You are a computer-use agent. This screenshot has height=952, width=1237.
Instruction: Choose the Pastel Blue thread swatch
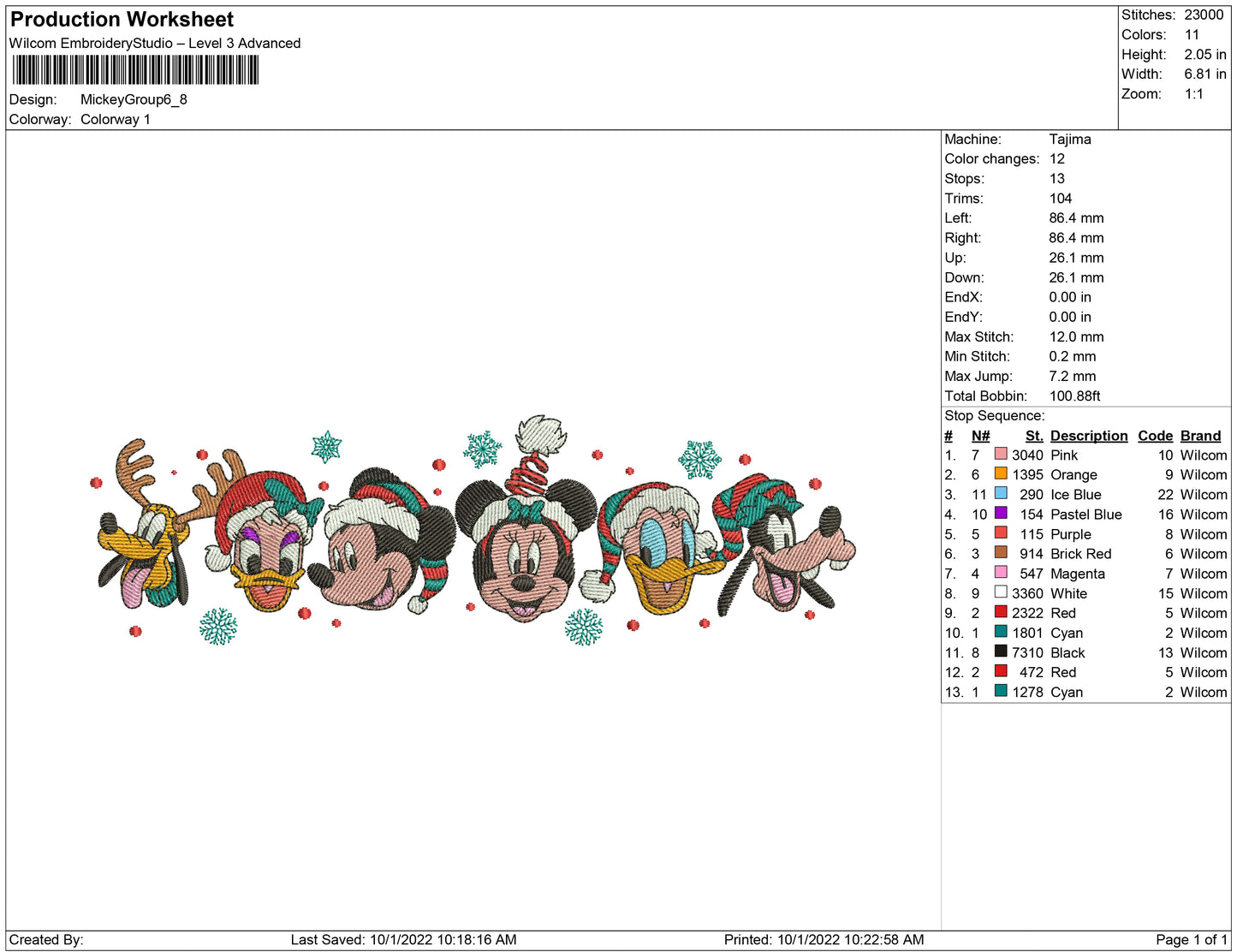pyautogui.click(x=1001, y=513)
